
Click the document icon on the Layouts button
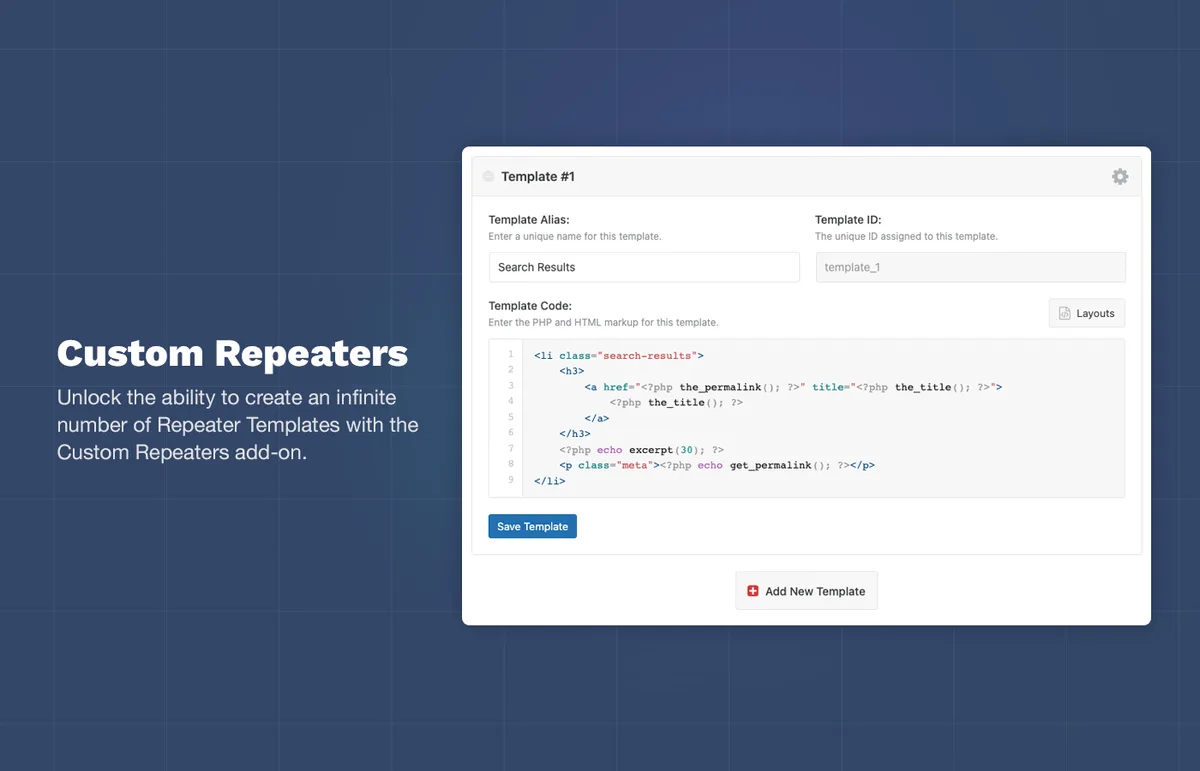[x=1065, y=313]
